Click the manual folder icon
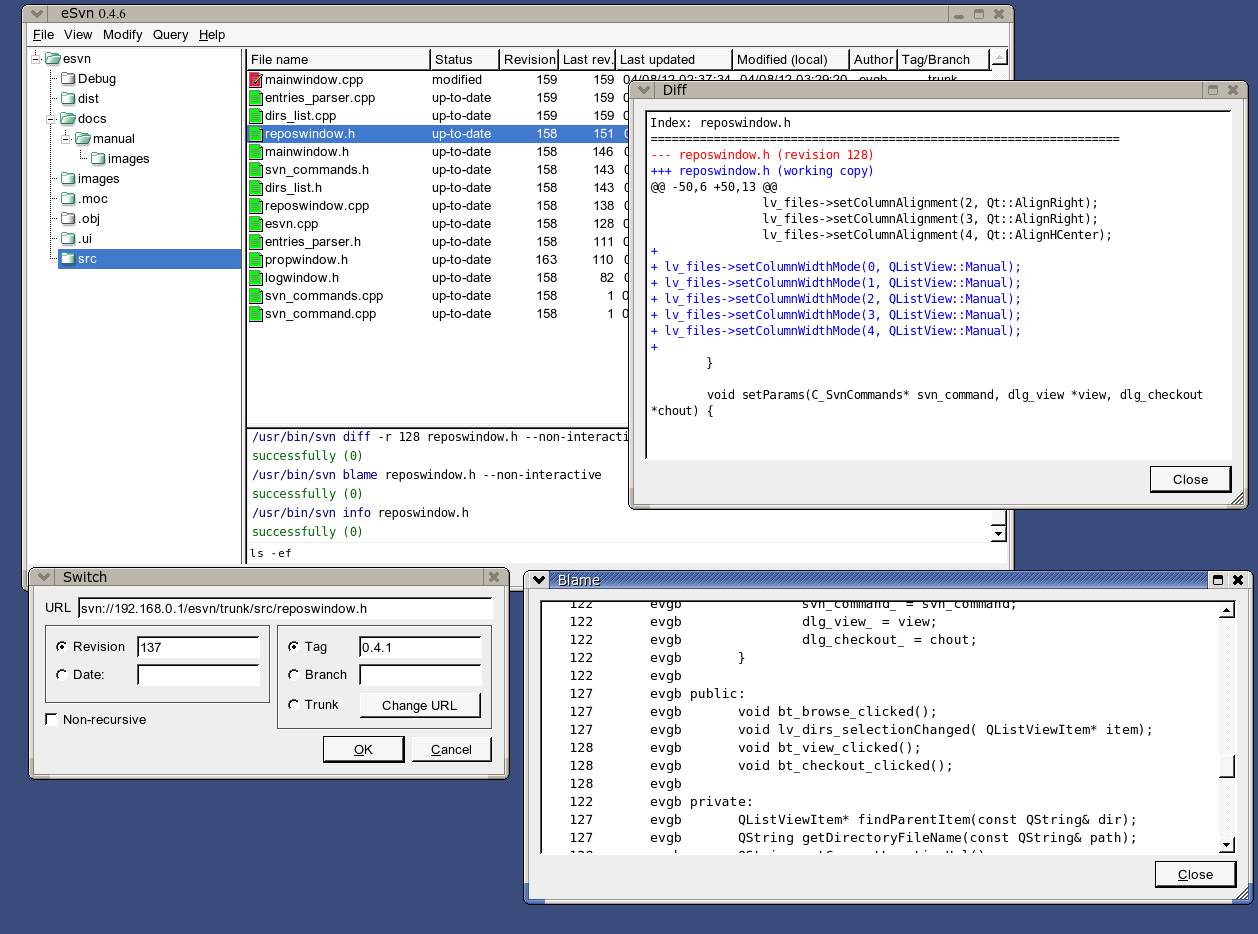The image size is (1258, 934). [x=83, y=138]
